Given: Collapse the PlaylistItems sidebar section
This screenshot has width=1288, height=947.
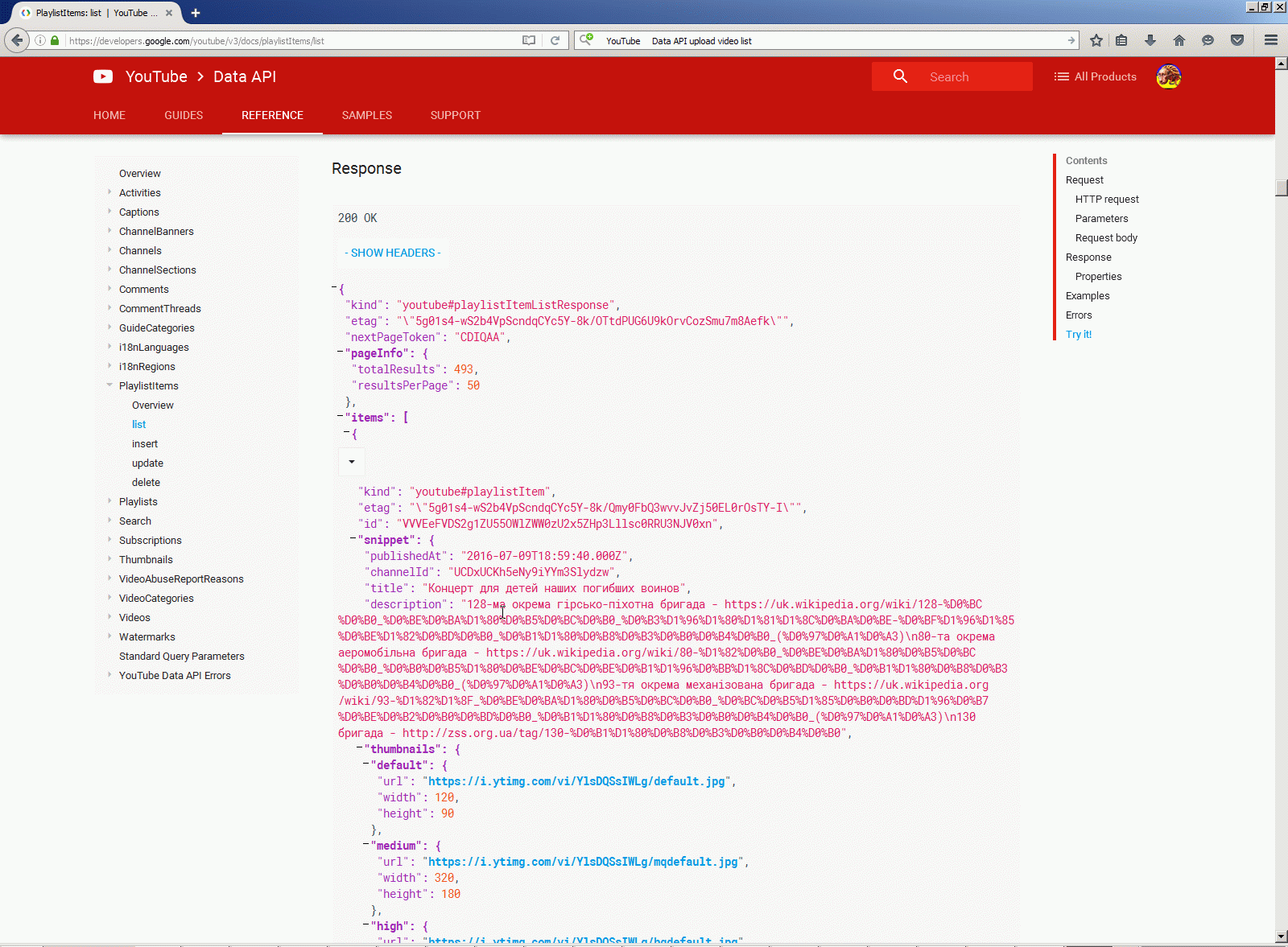Looking at the screenshot, I should [x=109, y=385].
